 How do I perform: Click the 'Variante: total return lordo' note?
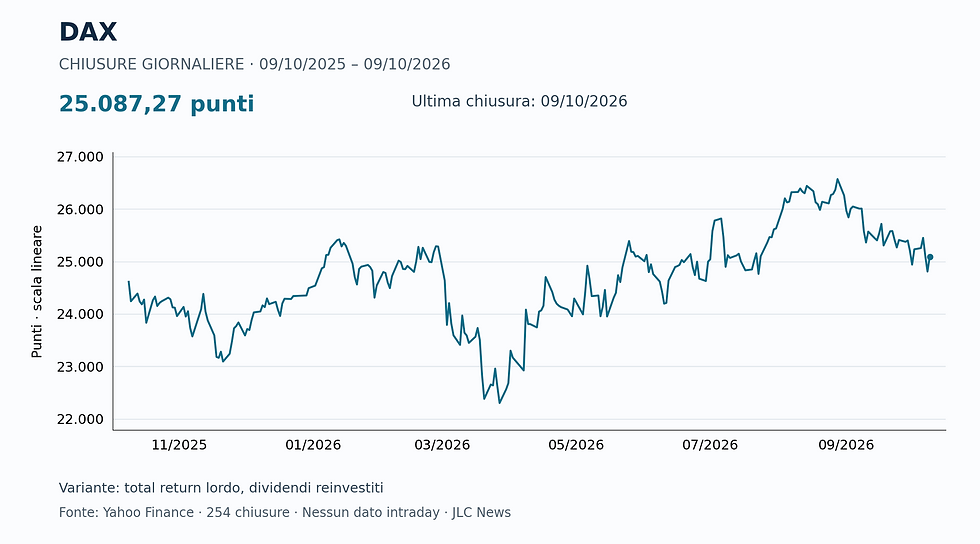pos(221,488)
